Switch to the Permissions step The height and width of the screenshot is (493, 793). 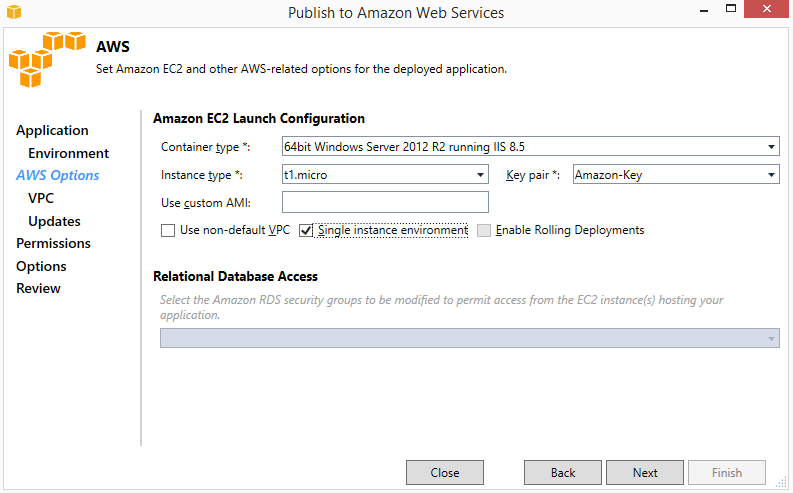53,243
